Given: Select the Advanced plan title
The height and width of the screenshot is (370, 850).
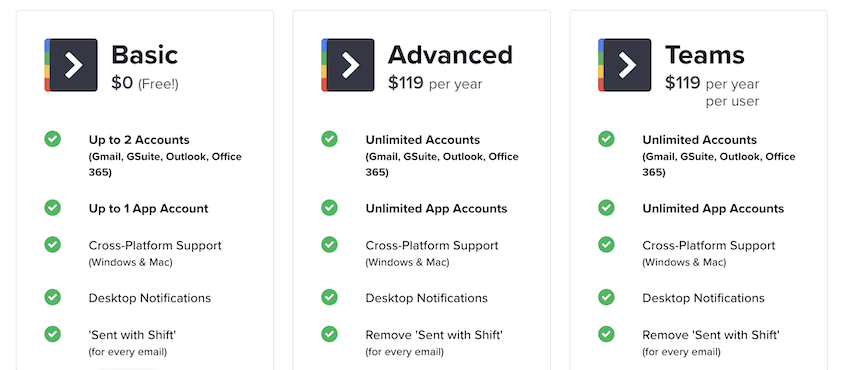Looking at the screenshot, I should click(450, 55).
